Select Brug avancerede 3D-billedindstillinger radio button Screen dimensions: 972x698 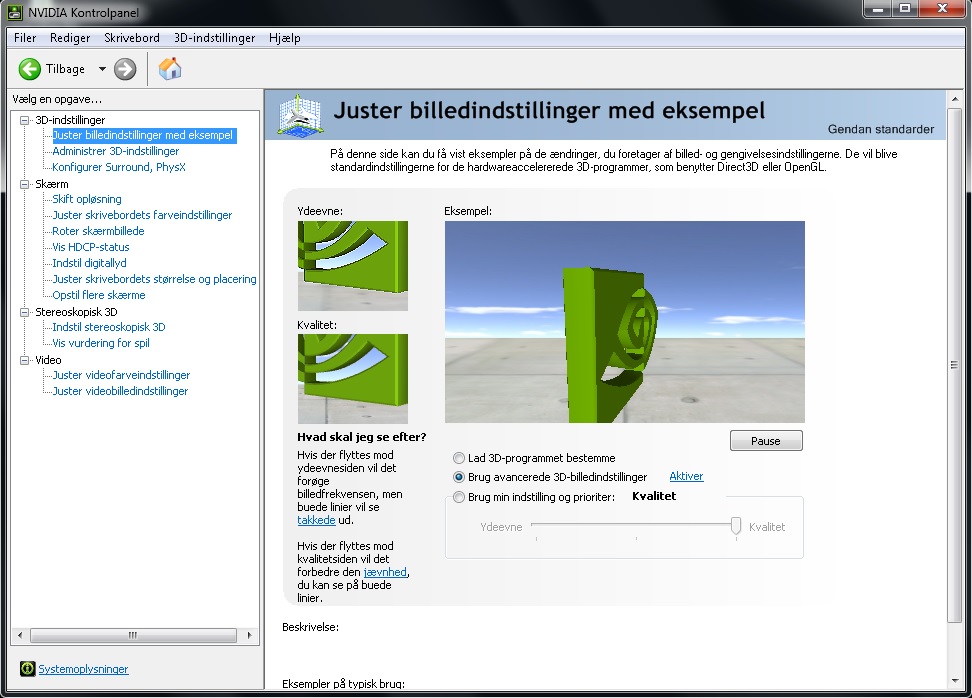(x=459, y=477)
